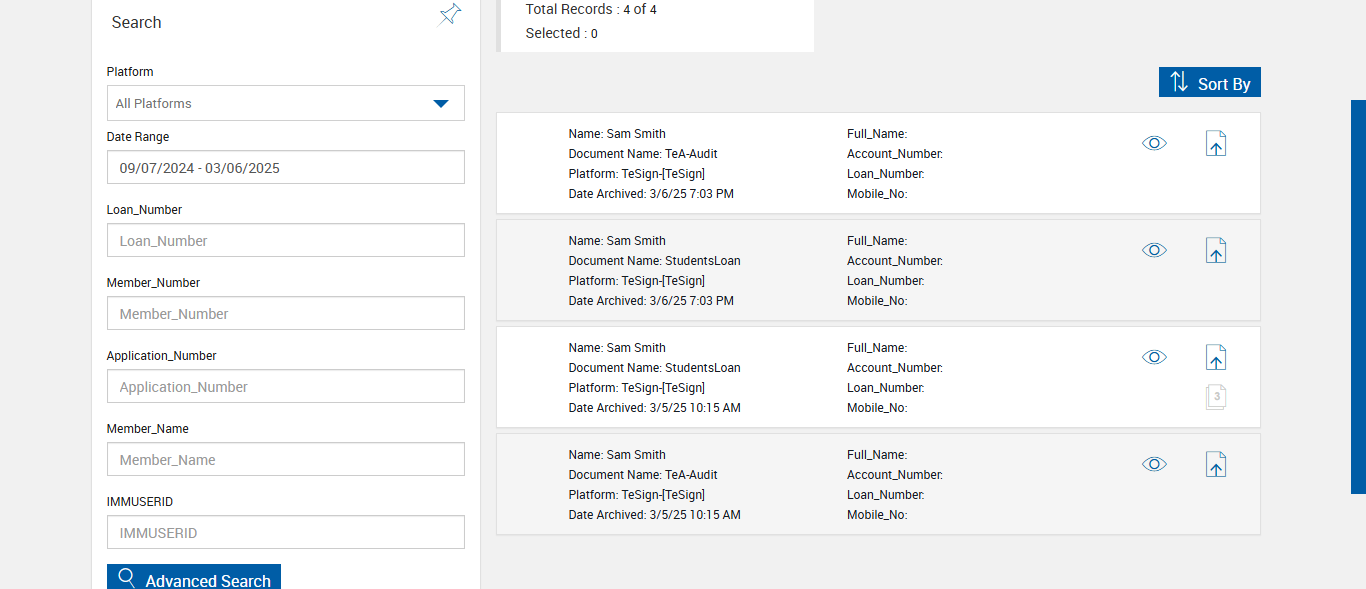Click into the Application_Number field

tap(285, 387)
